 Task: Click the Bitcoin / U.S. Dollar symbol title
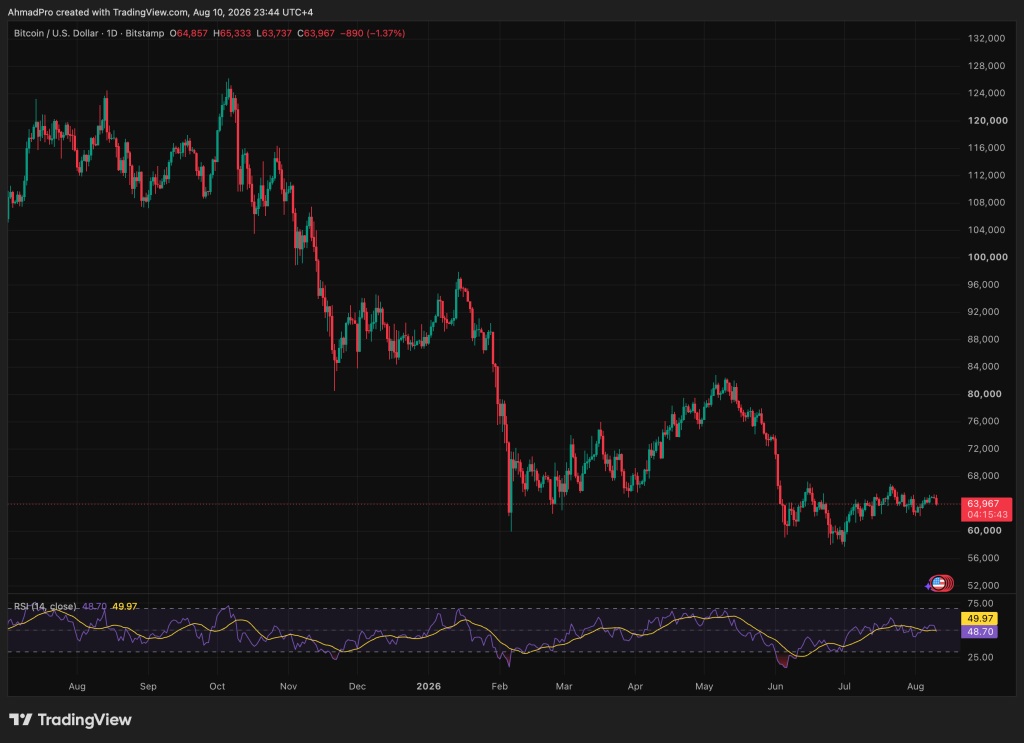coord(56,33)
